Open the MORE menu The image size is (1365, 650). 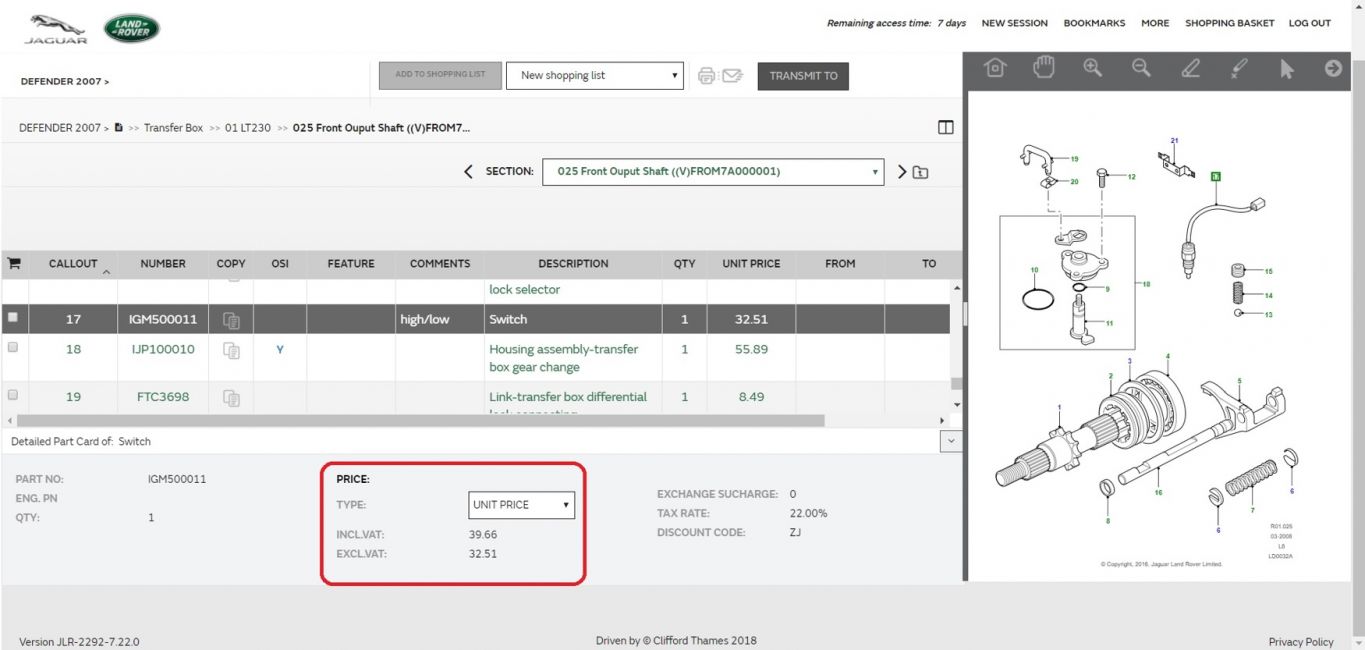[x=1155, y=23]
